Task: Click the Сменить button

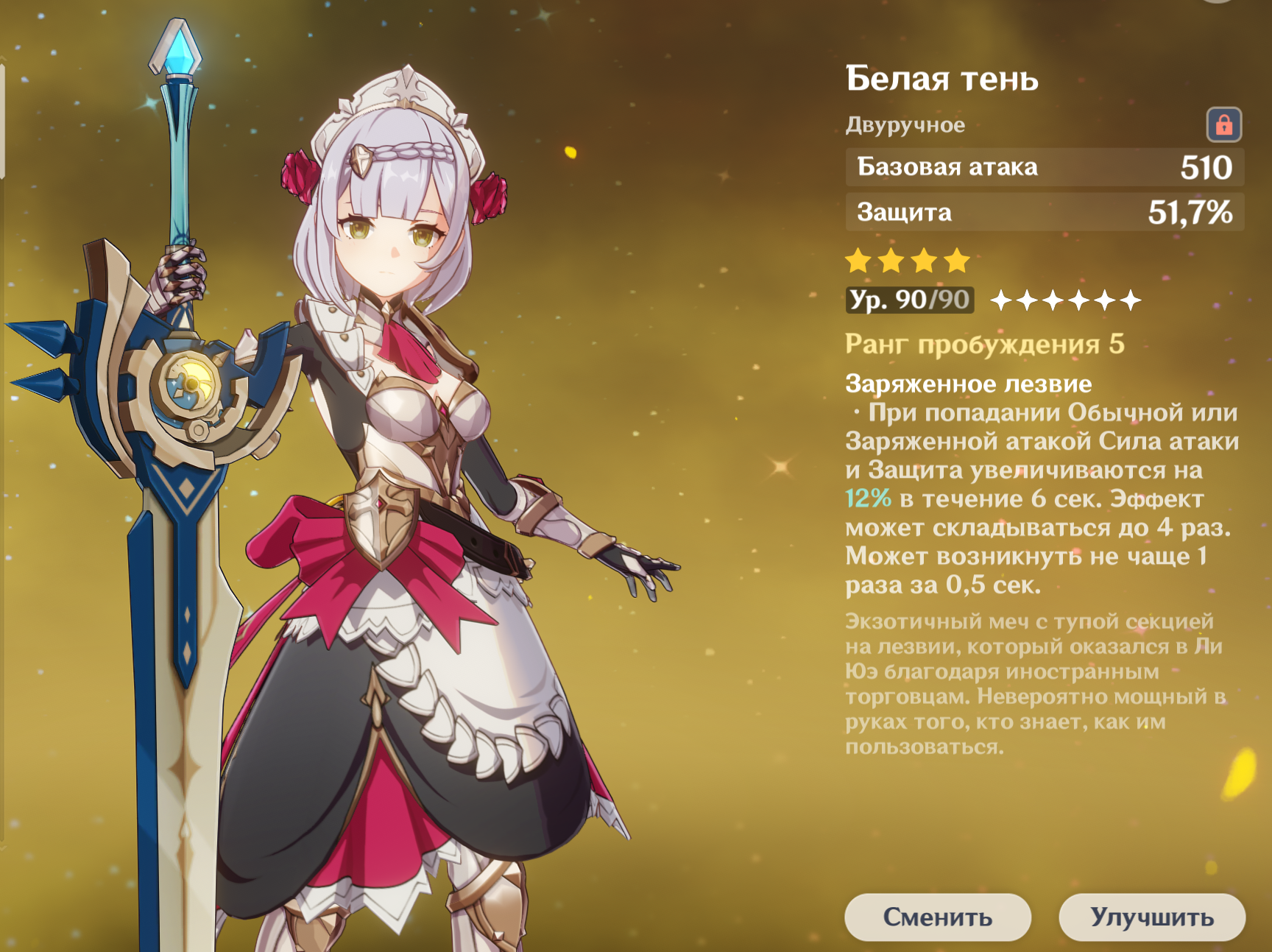Action: [x=937, y=917]
